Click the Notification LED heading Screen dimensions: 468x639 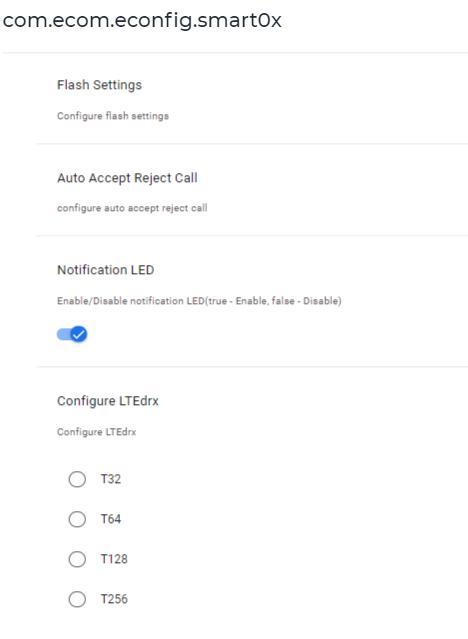click(106, 270)
